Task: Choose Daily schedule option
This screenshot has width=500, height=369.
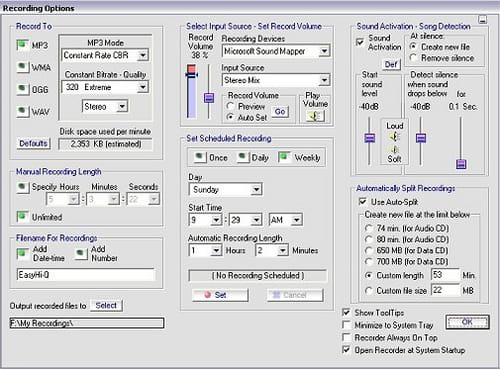Action: 243,157
